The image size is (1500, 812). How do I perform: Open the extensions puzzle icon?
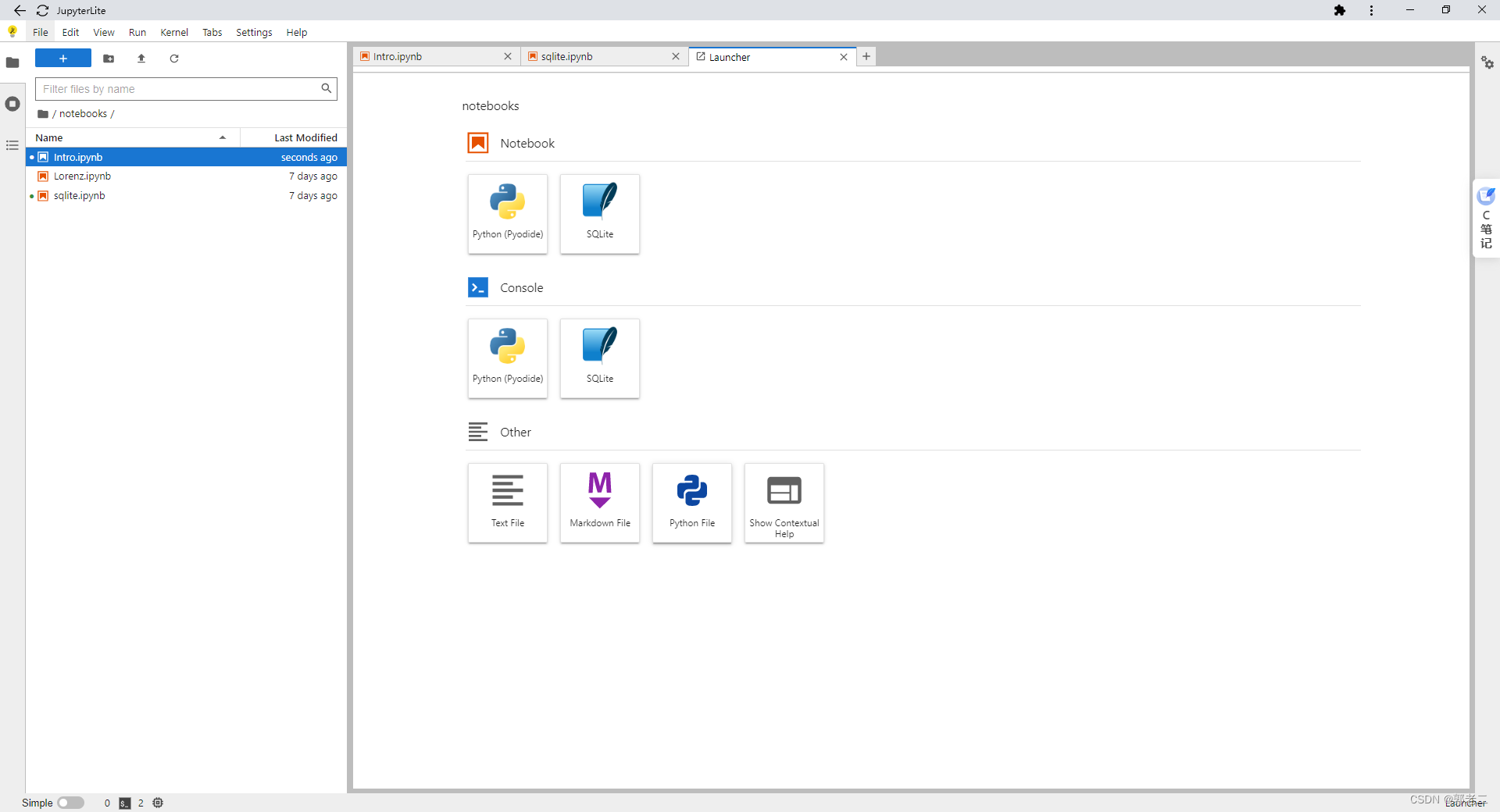[1340, 10]
